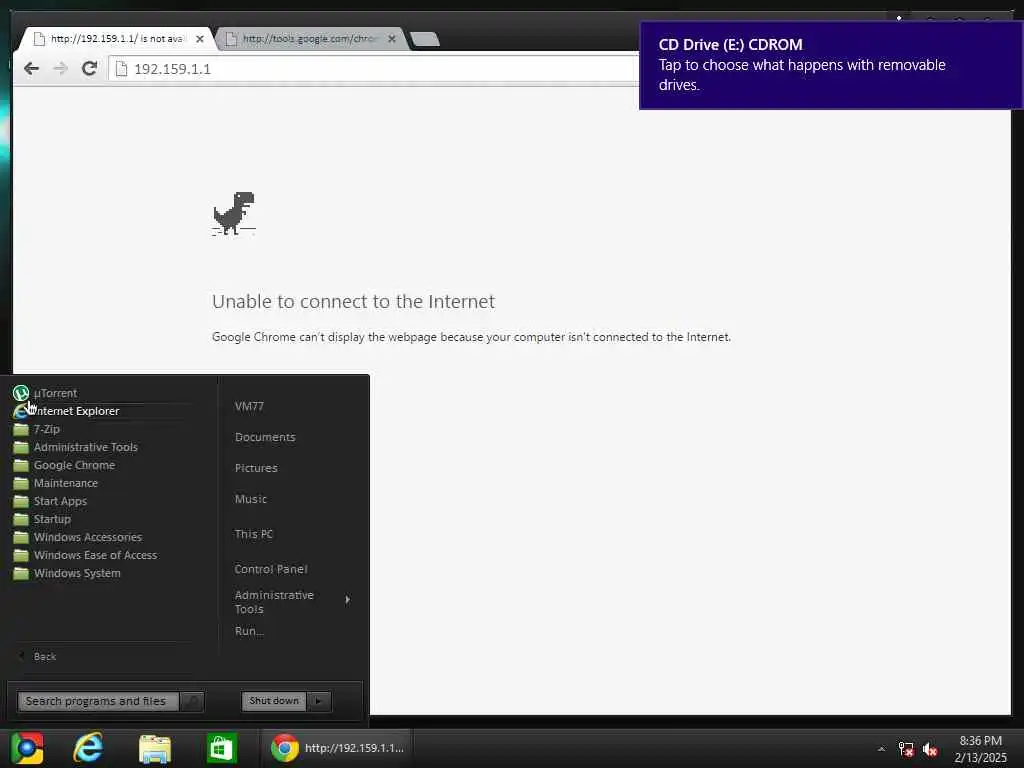Screen dimensions: 1024x768
Task: Click the network disconnected tray icon
Action: [906, 749]
